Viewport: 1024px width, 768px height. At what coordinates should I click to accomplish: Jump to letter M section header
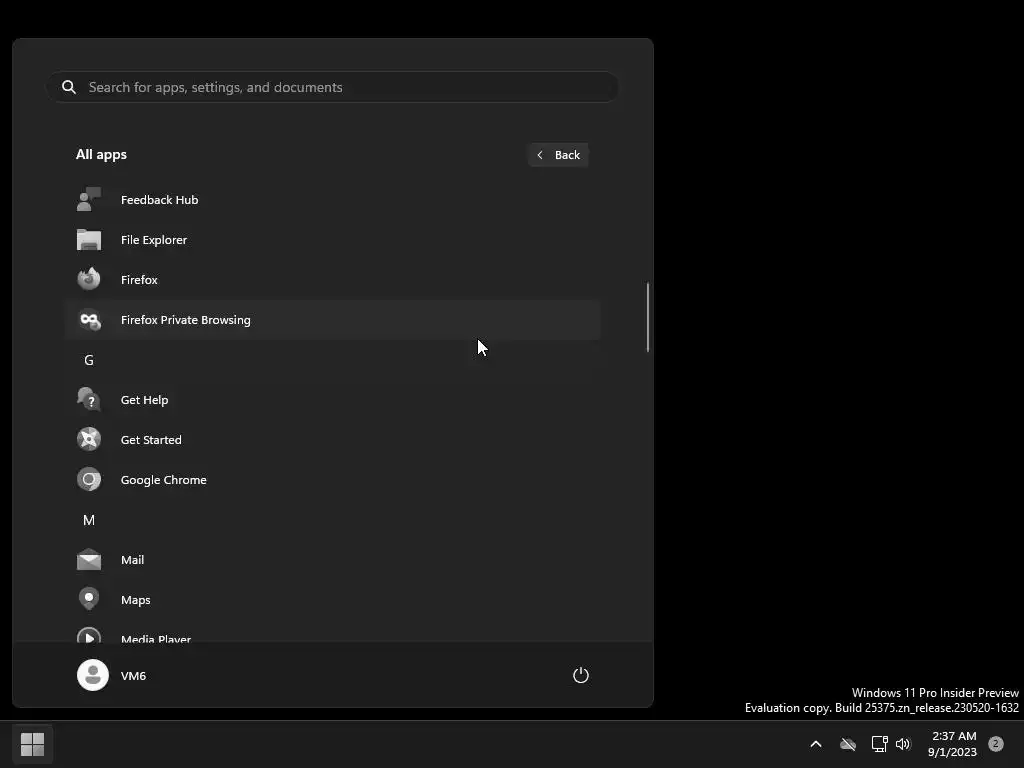point(89,520)
